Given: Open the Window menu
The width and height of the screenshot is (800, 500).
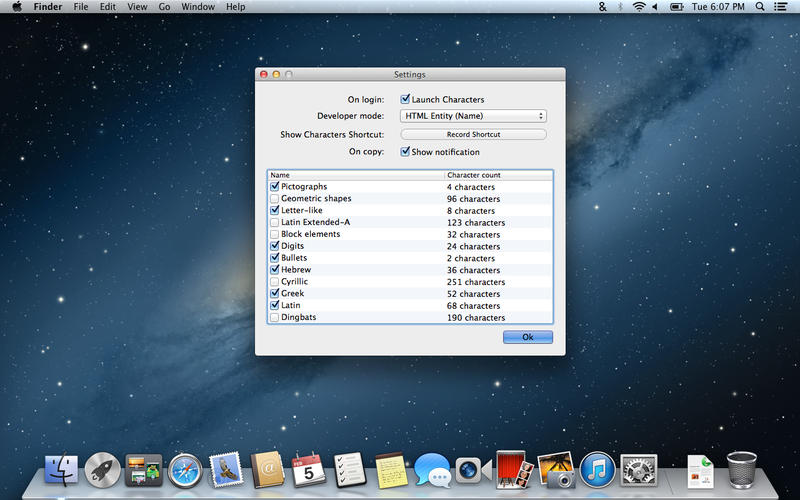Looking at the screenshot, I should (198, 7).
